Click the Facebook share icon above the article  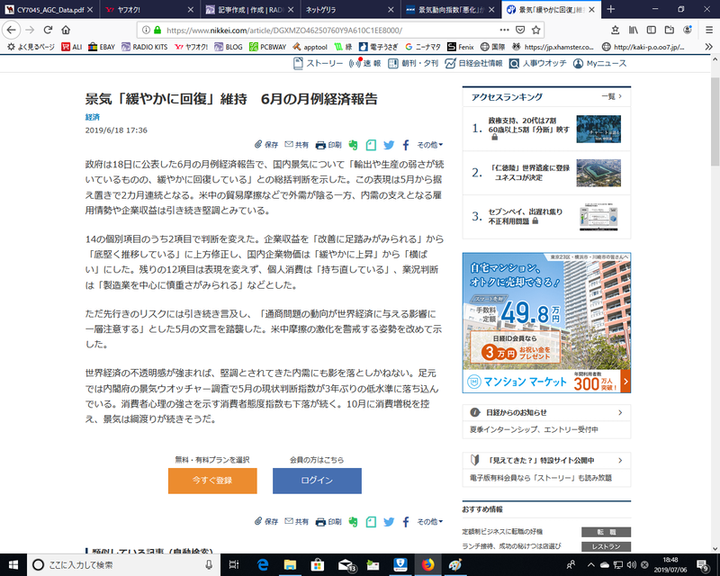point(406,145)
